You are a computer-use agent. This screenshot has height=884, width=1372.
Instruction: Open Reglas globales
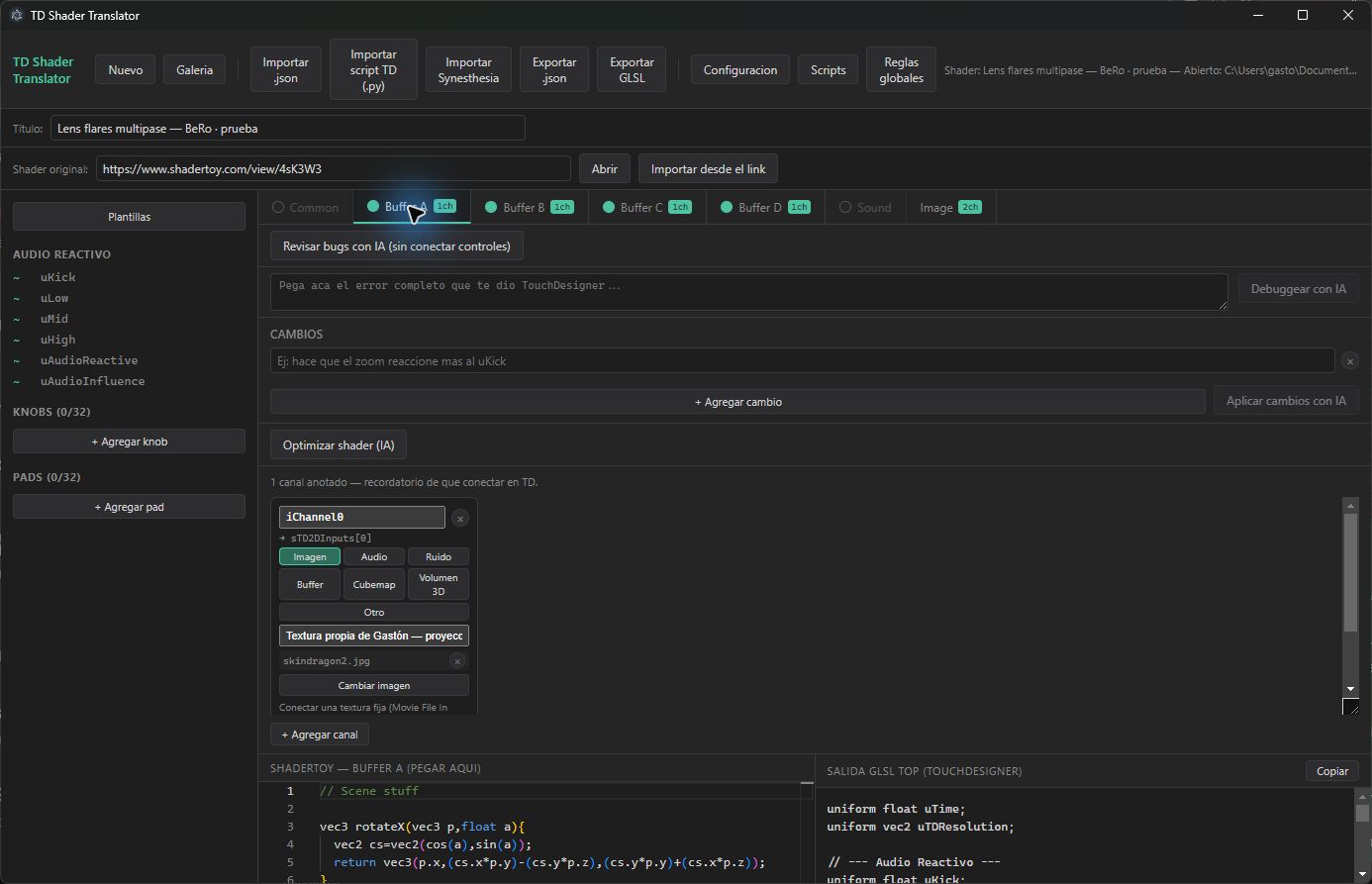(901, 70)
